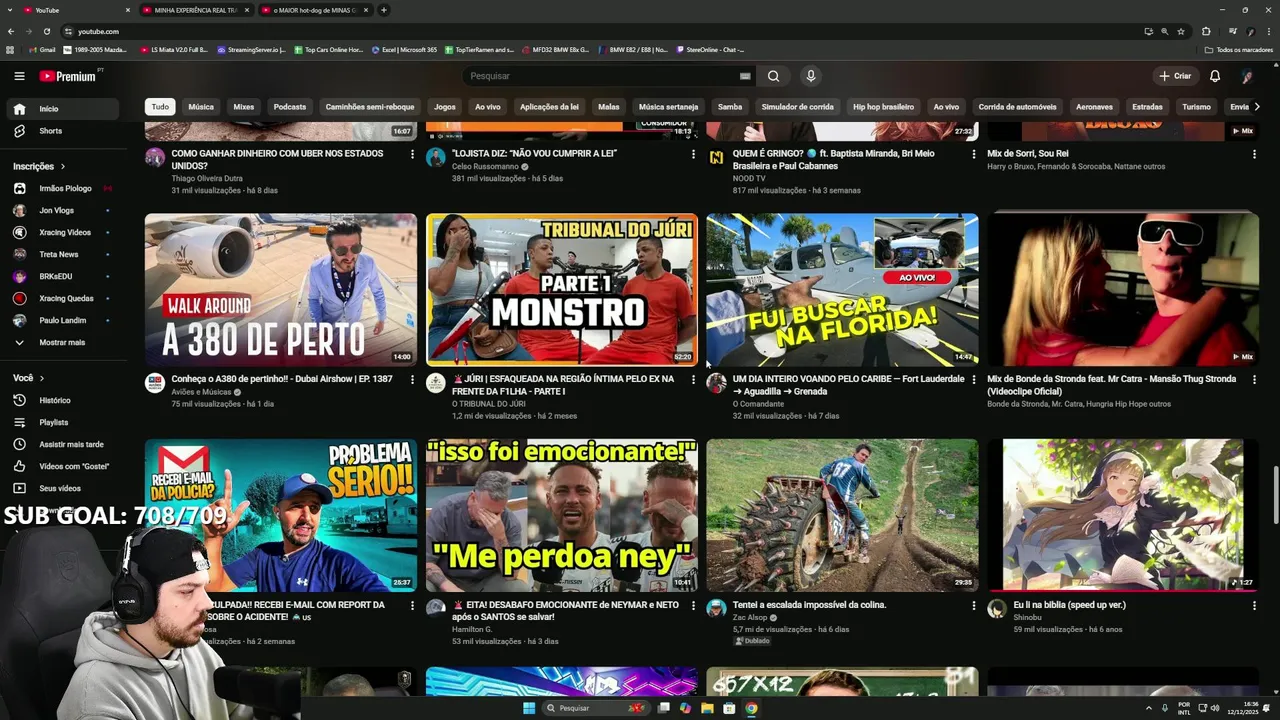Image resolution: width=1280 pixels, height=720 pixels.
Task: Open O Comandante channel avatar
Action: coord(716,383)
